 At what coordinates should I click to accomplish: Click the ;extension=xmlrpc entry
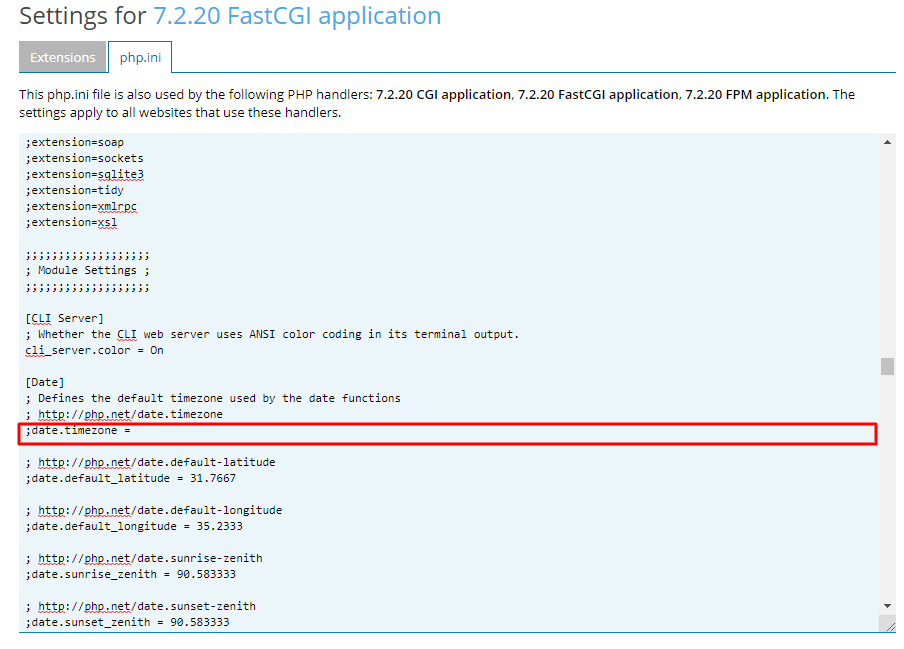82,206
